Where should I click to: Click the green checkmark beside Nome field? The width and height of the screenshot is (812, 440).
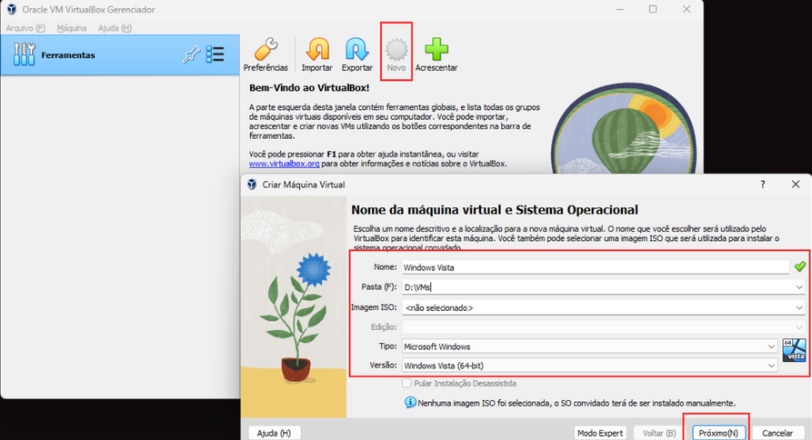pyautogui.click(x=800, y=267)
